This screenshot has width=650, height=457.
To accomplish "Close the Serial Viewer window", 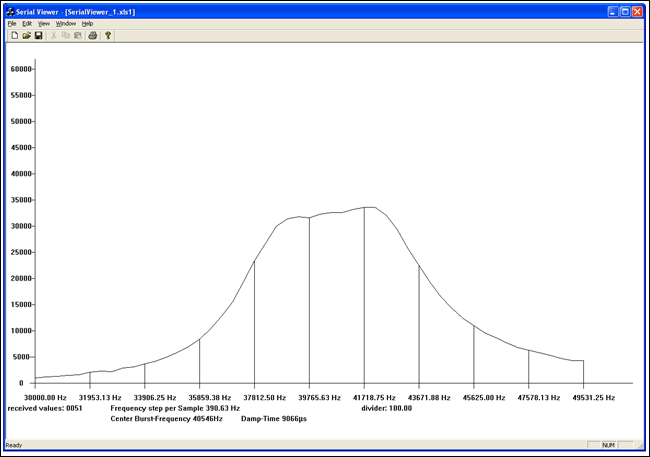I will [x=638, y=11].
